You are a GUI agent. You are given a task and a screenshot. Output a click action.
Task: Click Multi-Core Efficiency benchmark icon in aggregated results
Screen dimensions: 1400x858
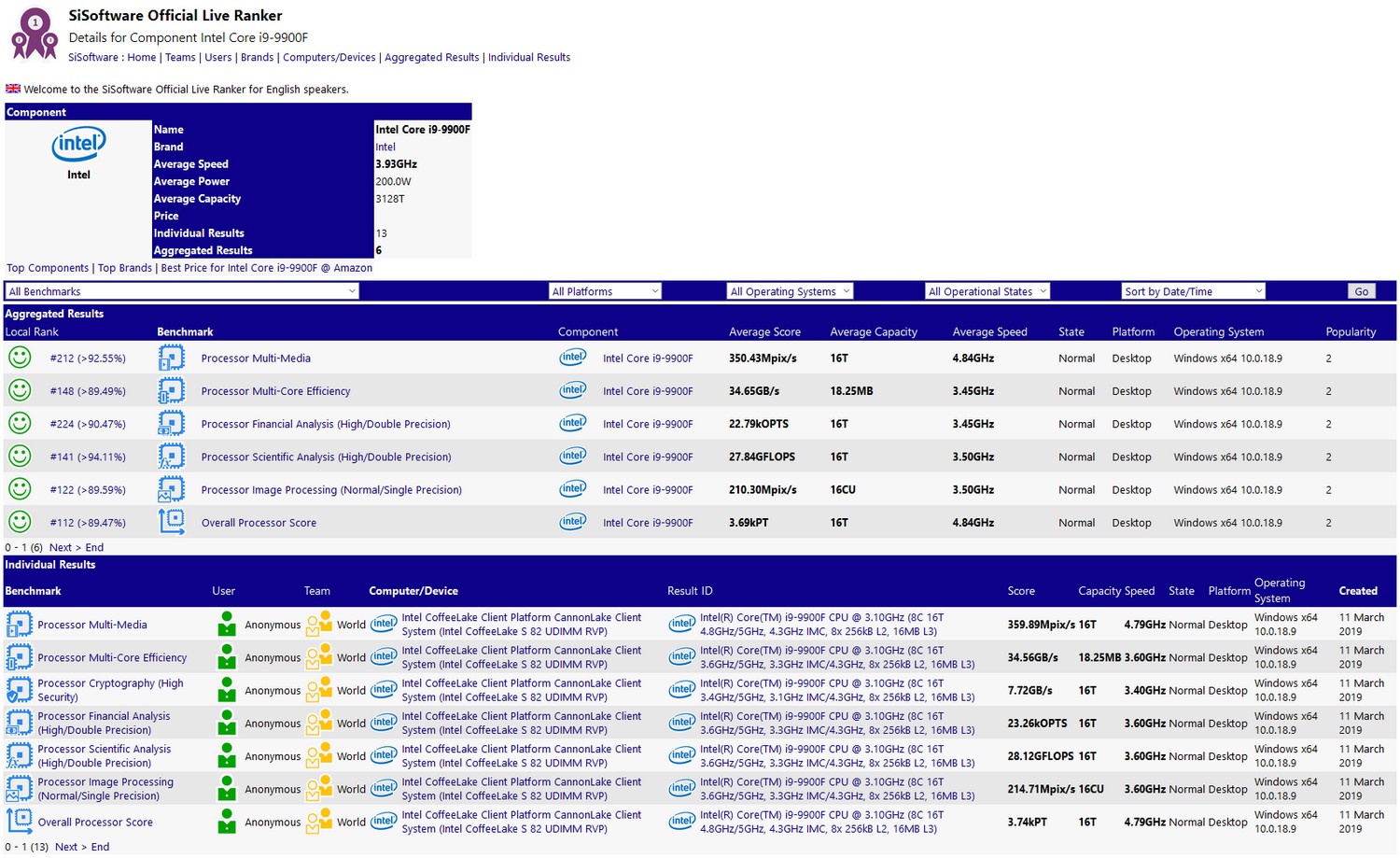(x=172, y=390)
